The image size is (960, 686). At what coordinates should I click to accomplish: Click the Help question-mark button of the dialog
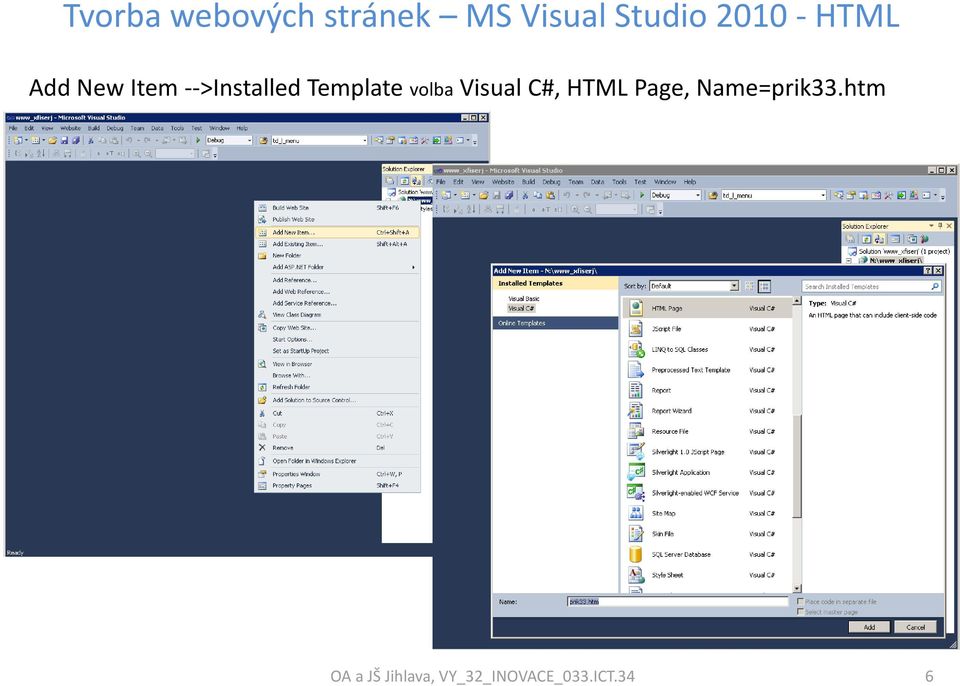coord(928,271)
